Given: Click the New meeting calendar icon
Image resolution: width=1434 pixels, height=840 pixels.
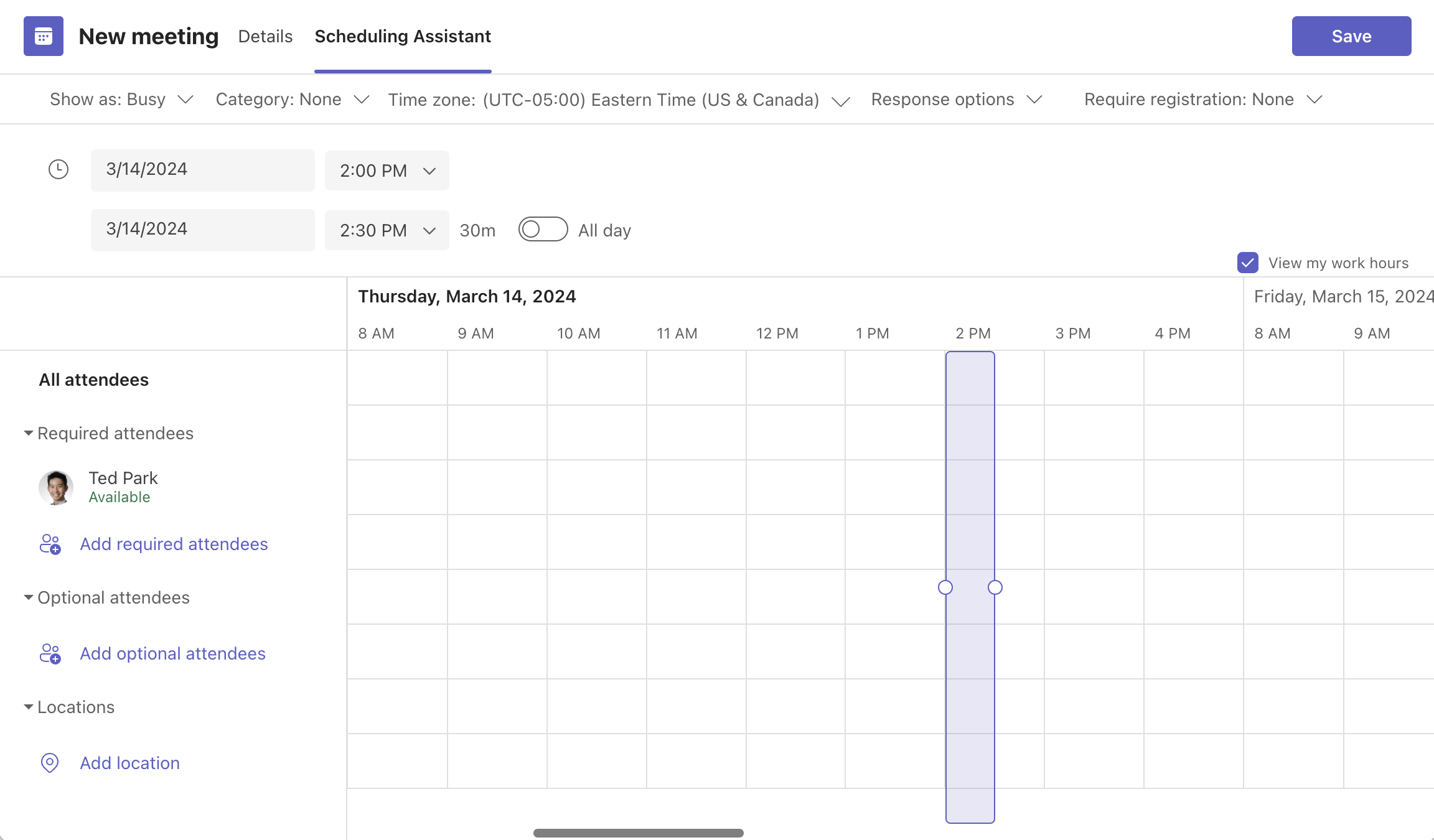Looking at the screenshot, I should click(43, 36).
